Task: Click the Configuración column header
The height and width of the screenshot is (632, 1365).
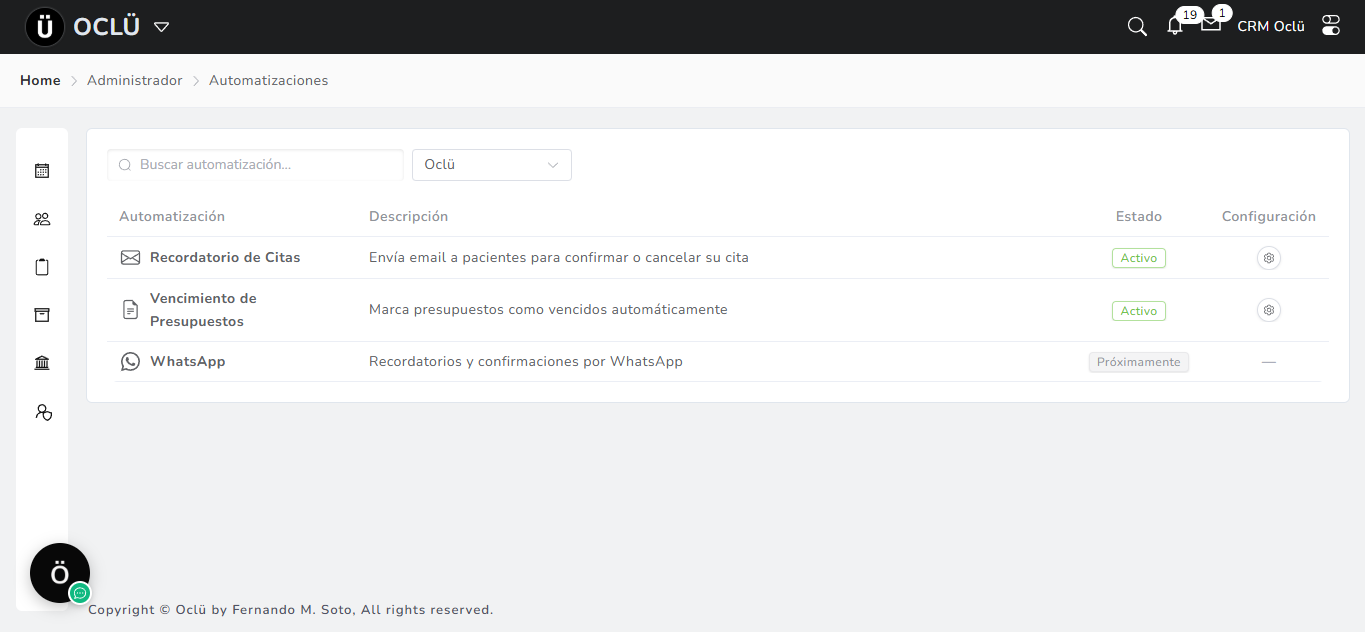Action: 1269,217
